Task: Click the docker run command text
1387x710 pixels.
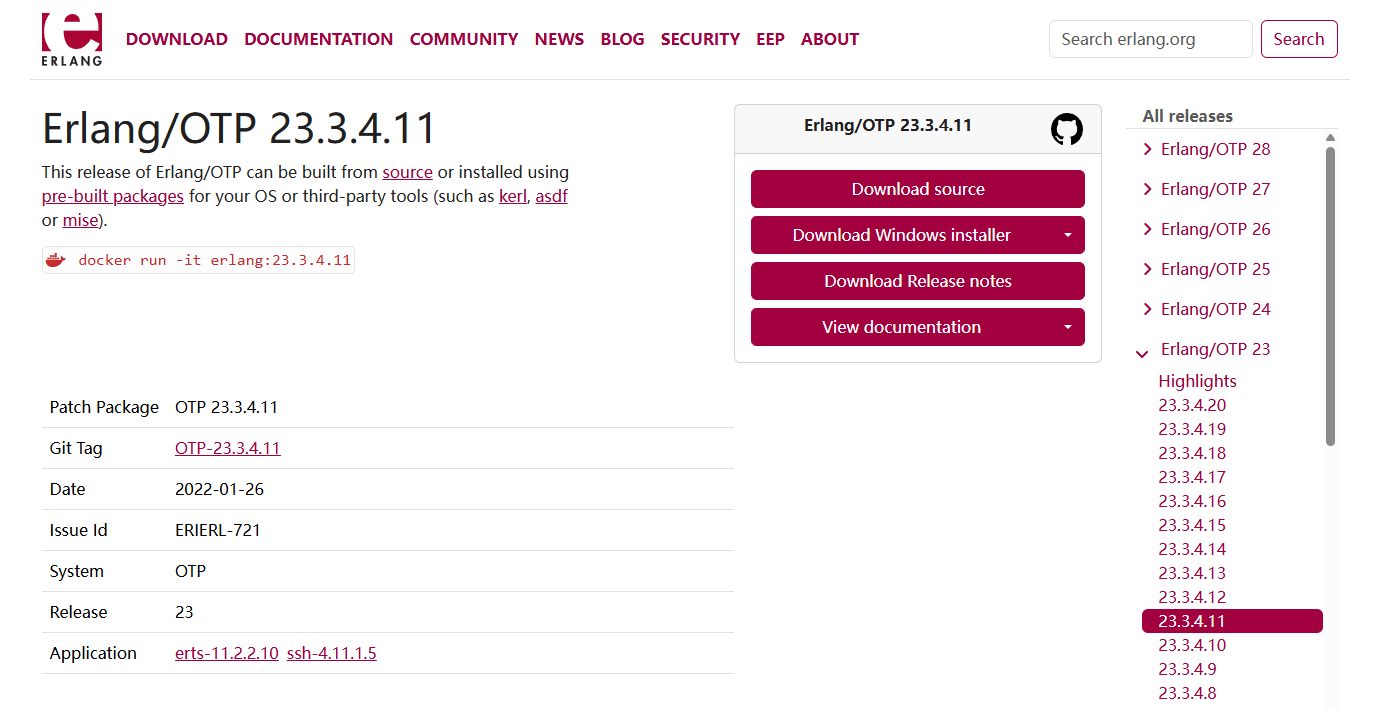Action: tap(214, 260)
